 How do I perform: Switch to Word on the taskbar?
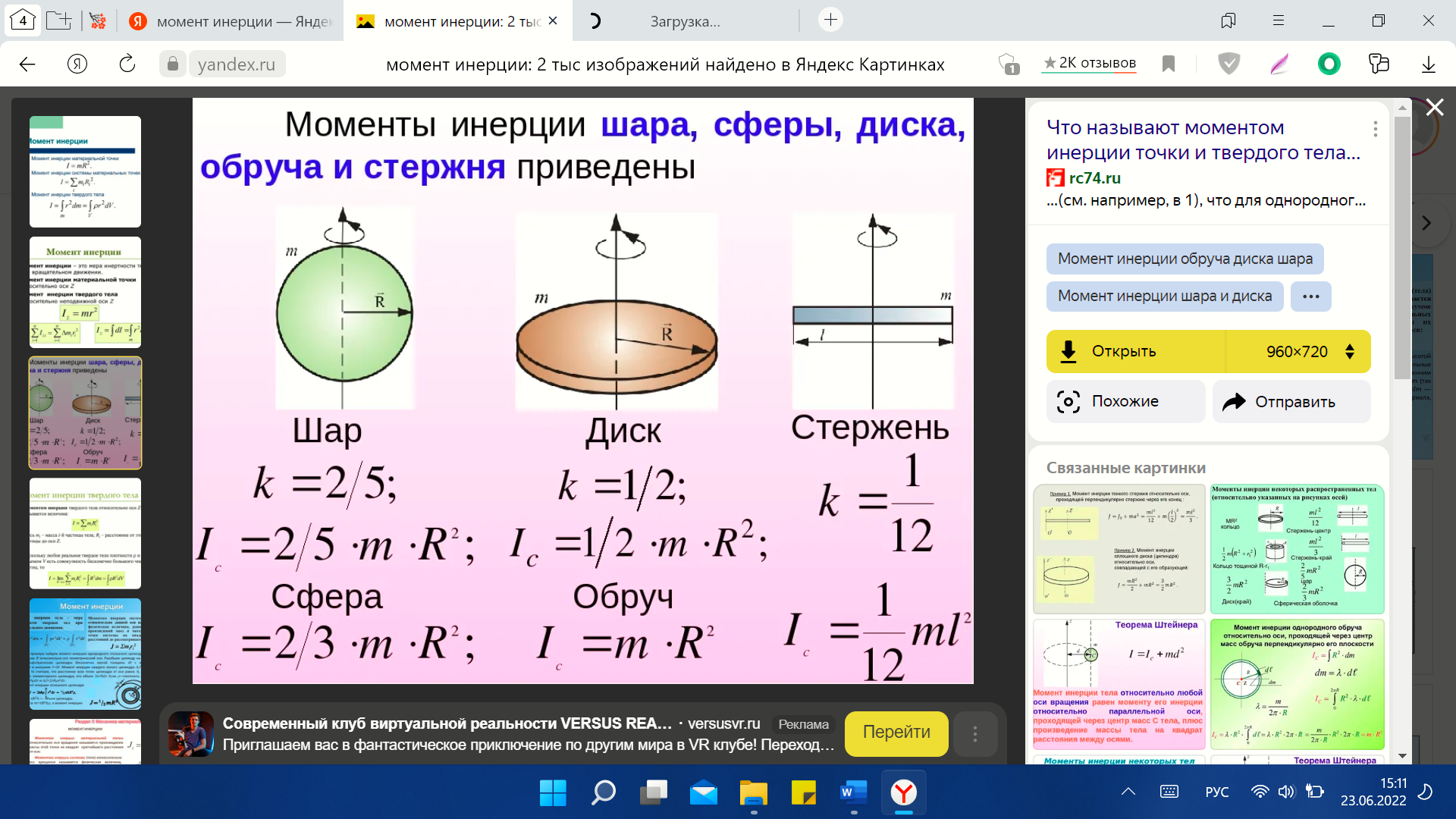pyautogui.click(x=854, y=792)
